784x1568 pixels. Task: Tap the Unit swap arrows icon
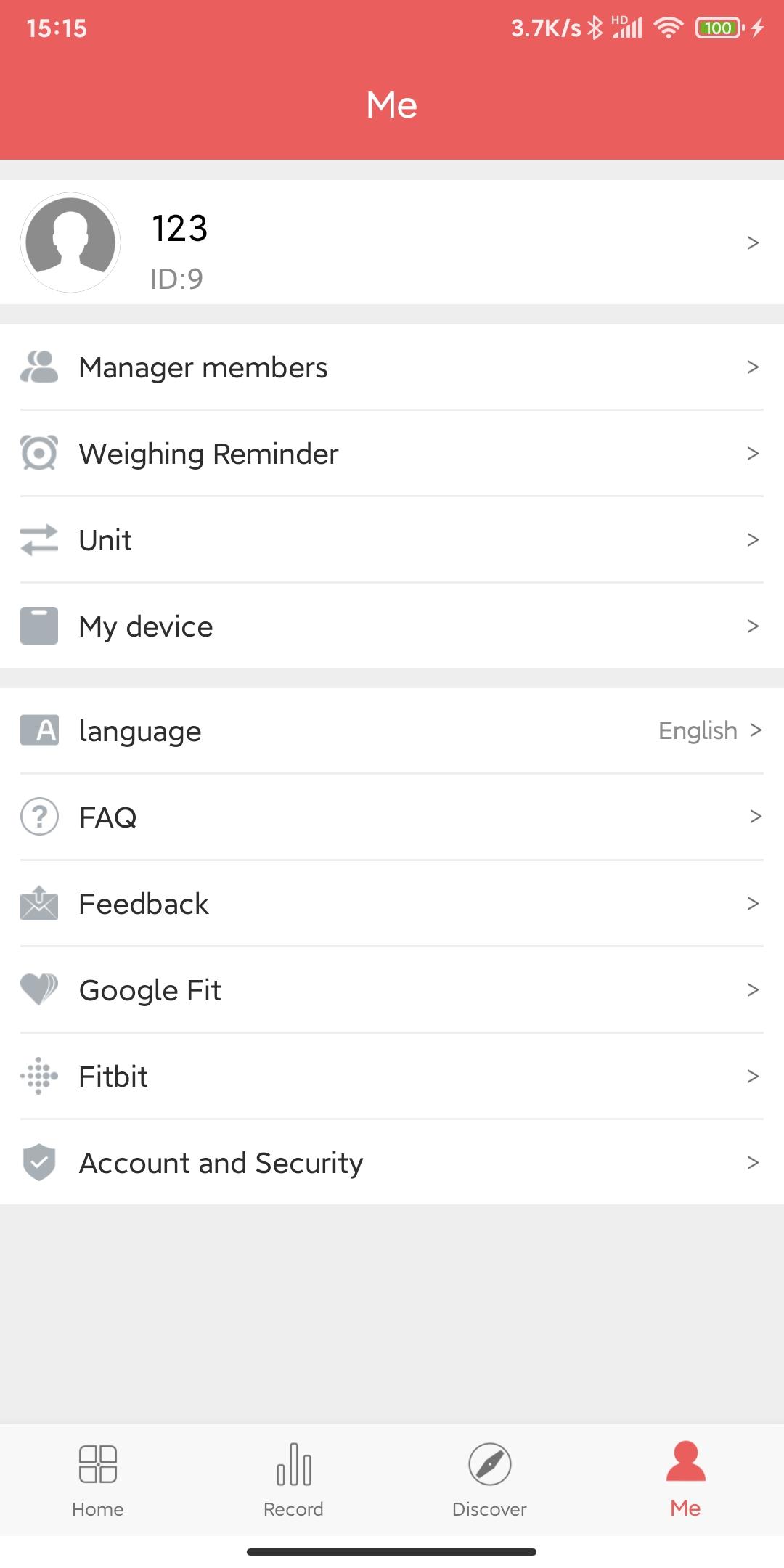[39, 540]
